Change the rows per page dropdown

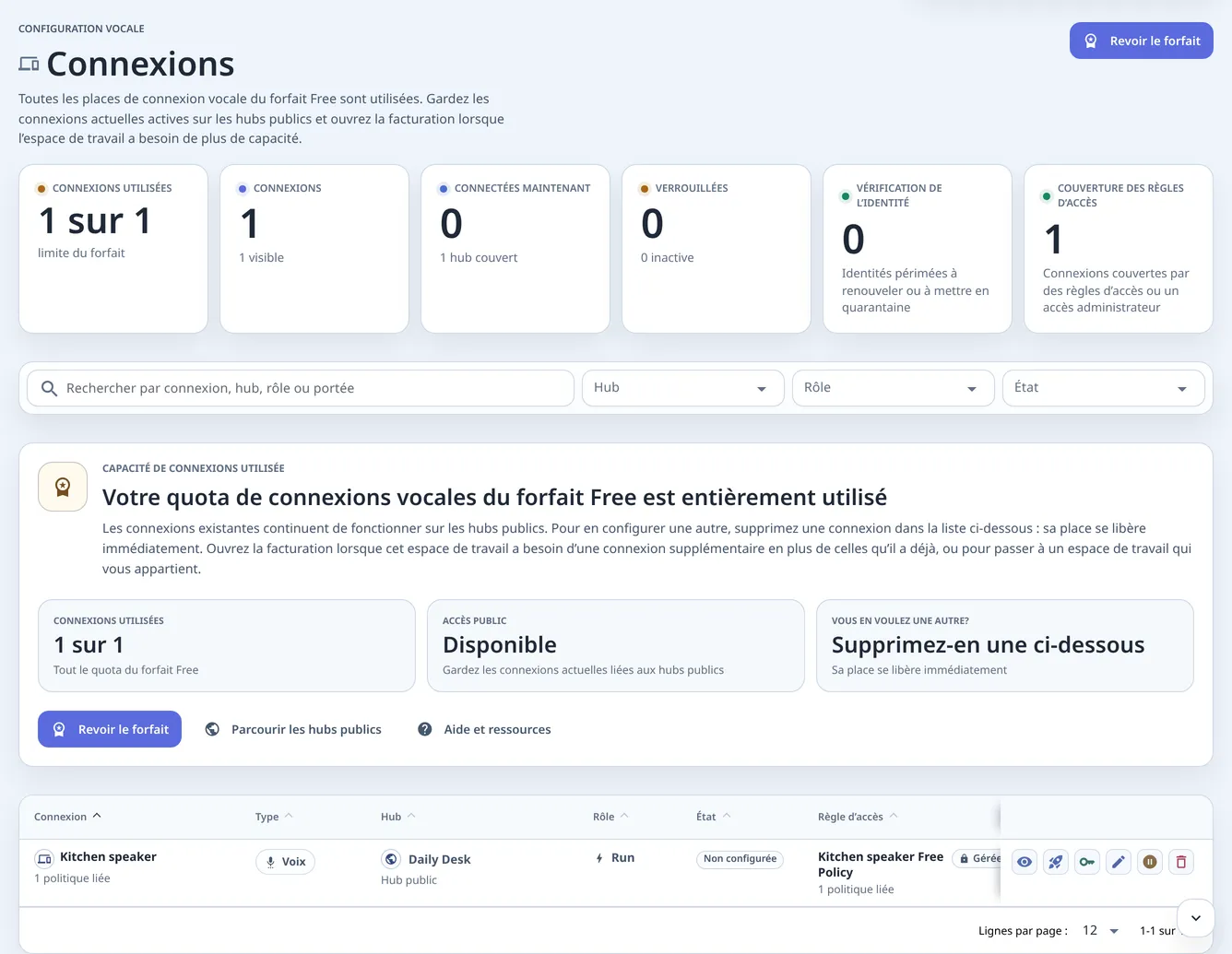(x=1100, y=931)
